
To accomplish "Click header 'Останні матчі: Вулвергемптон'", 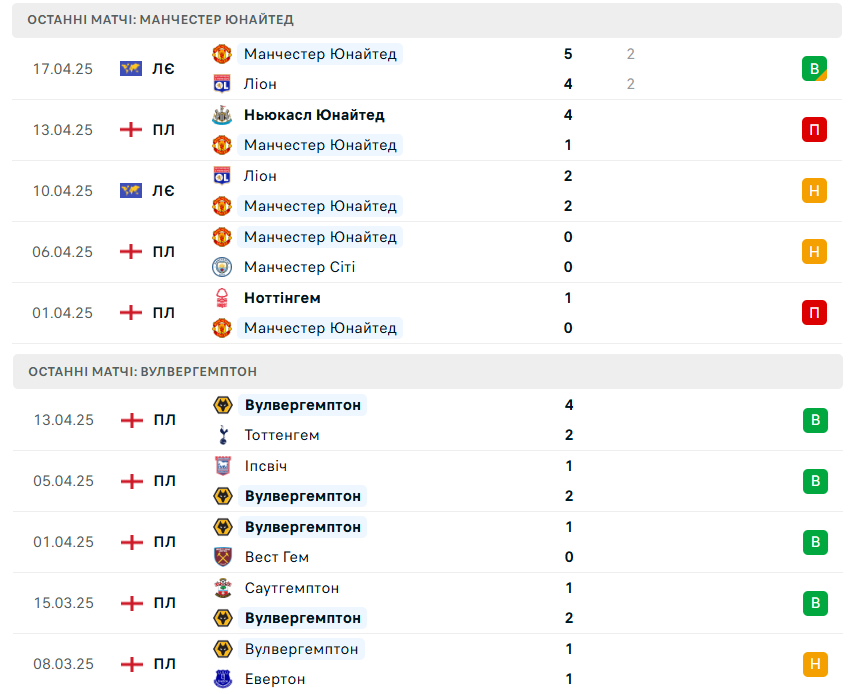I will (x=143, y=371).
